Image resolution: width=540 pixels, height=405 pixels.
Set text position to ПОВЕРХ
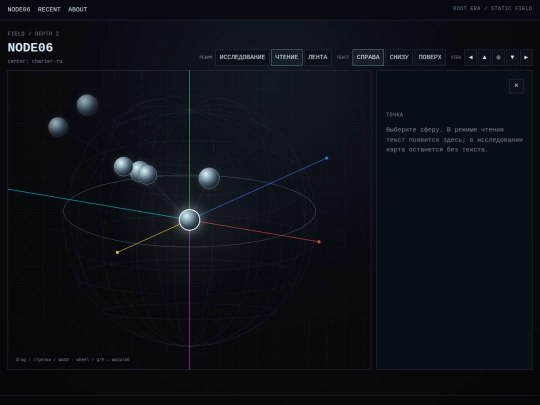[430, 58]
